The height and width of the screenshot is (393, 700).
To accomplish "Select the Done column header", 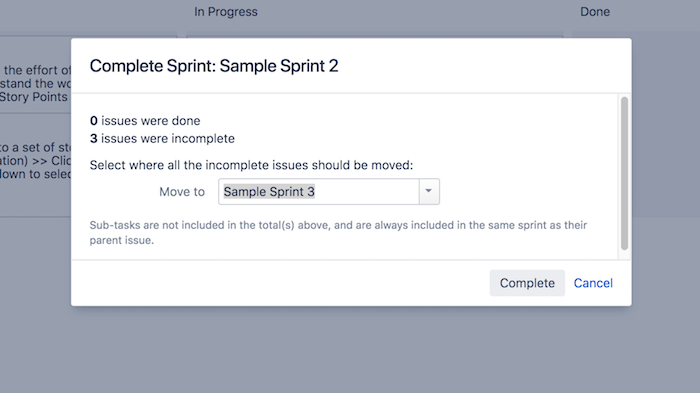I will click(x=595, y=12).
